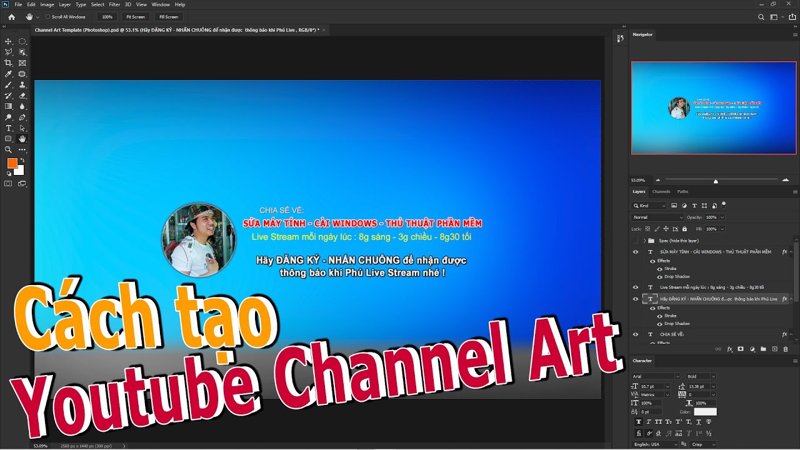This screenshot has height=450, width=800.
Task: Add layer style via fx button
Action: 730,349
